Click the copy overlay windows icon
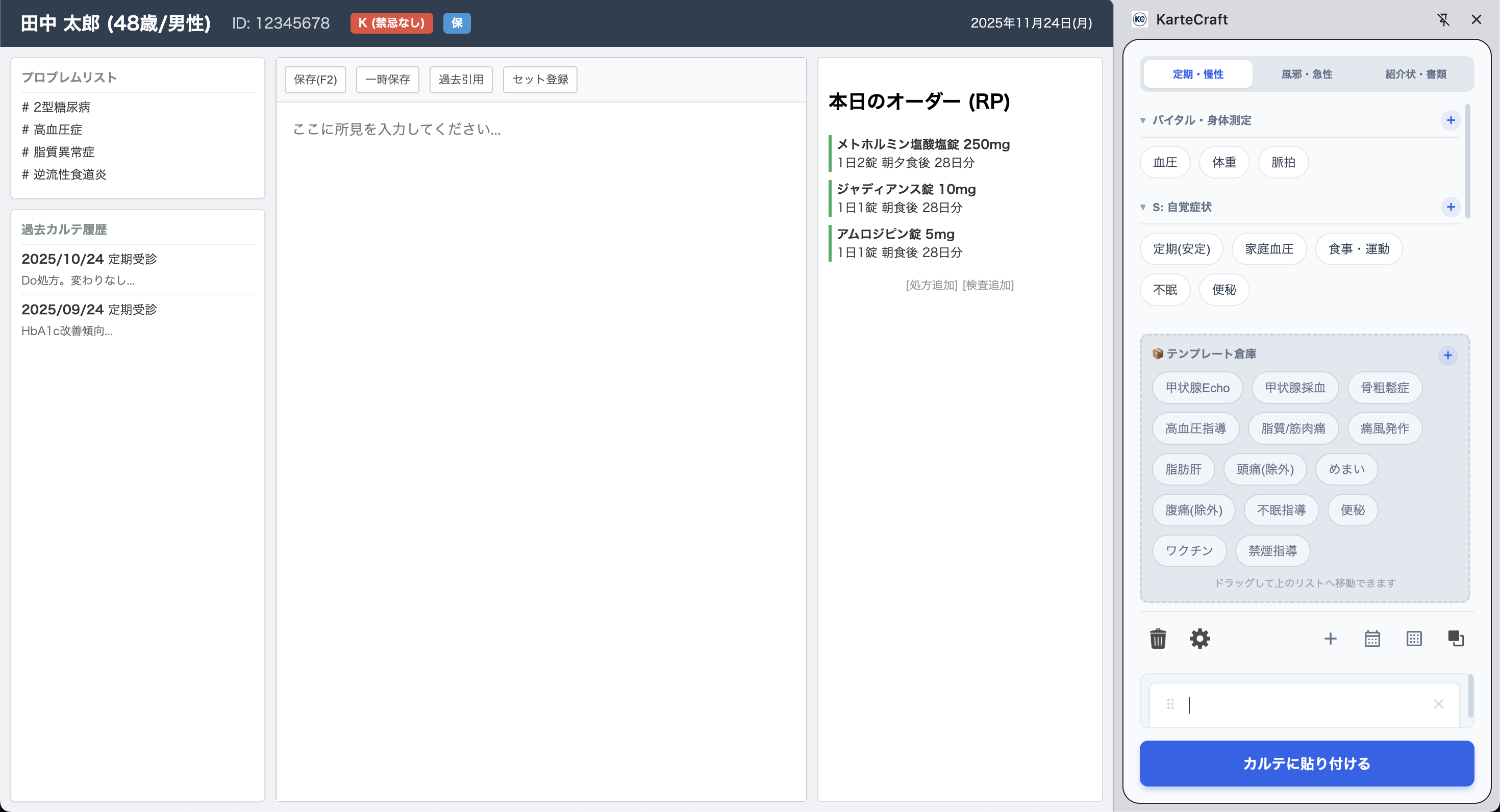 (1456, 639)
